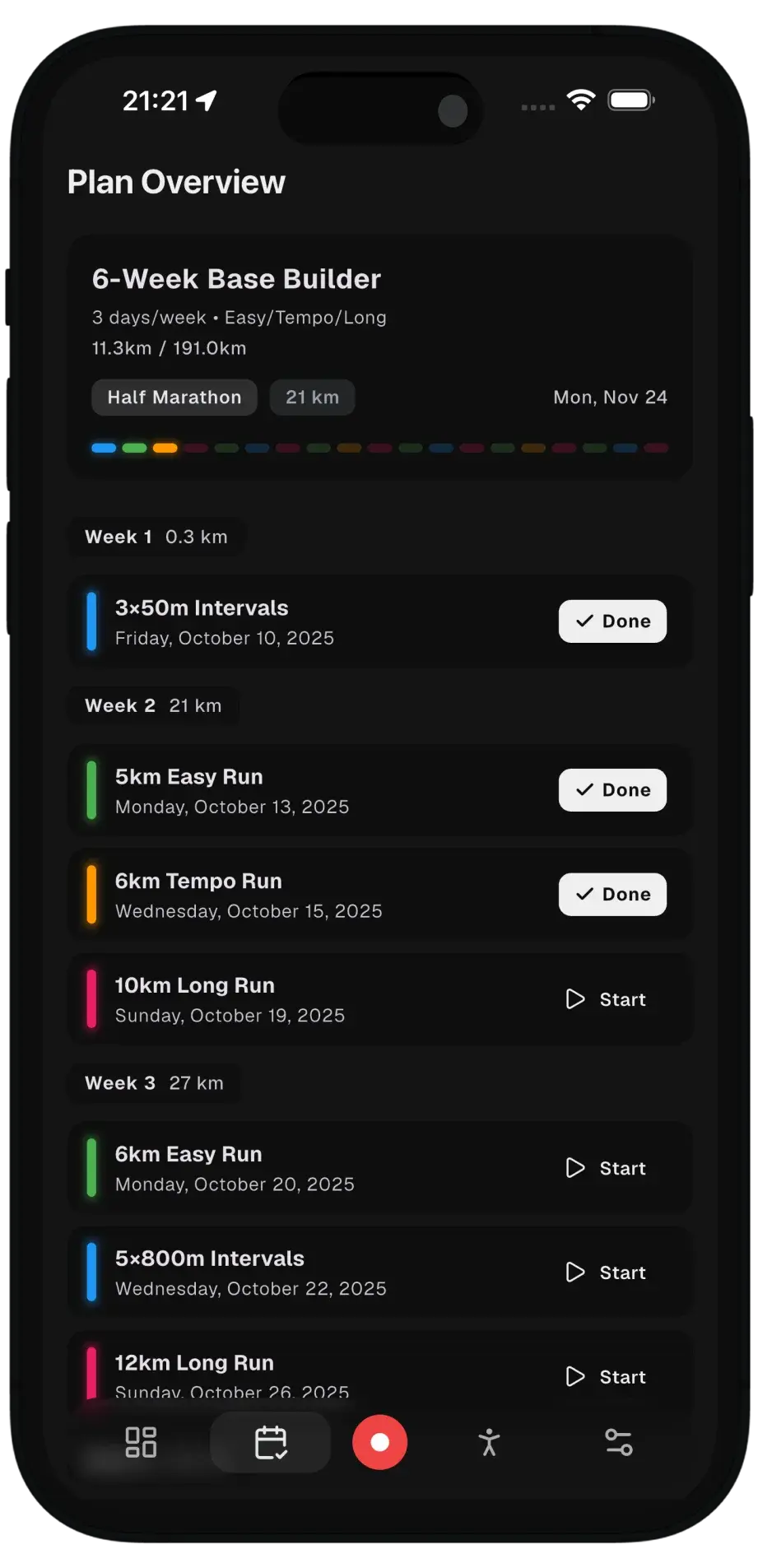Toggle Done on 3×50m Intervals

[x=612, y=621]
